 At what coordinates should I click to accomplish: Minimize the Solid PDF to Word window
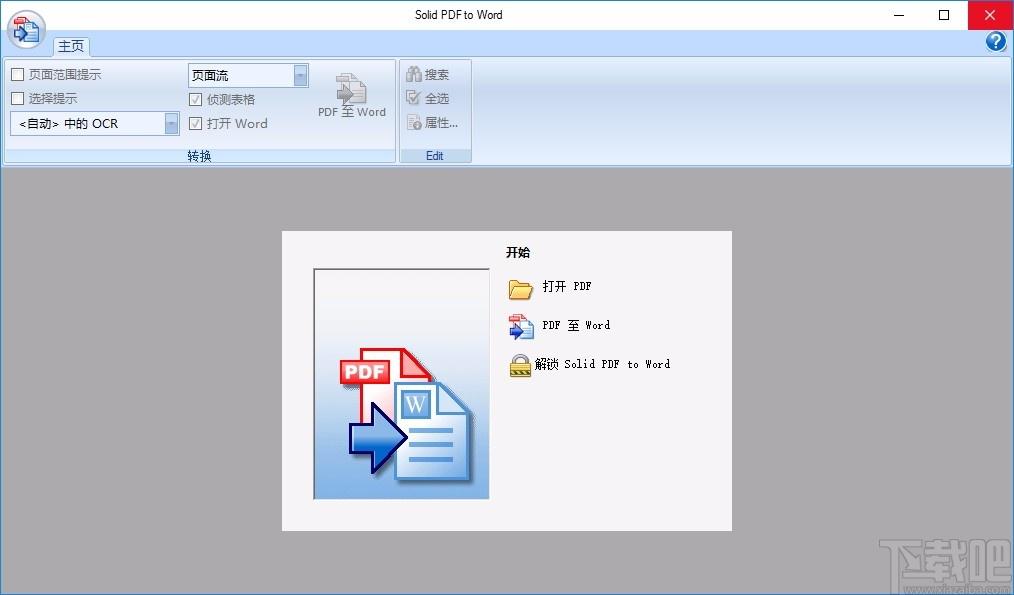(x=899, y=15)
